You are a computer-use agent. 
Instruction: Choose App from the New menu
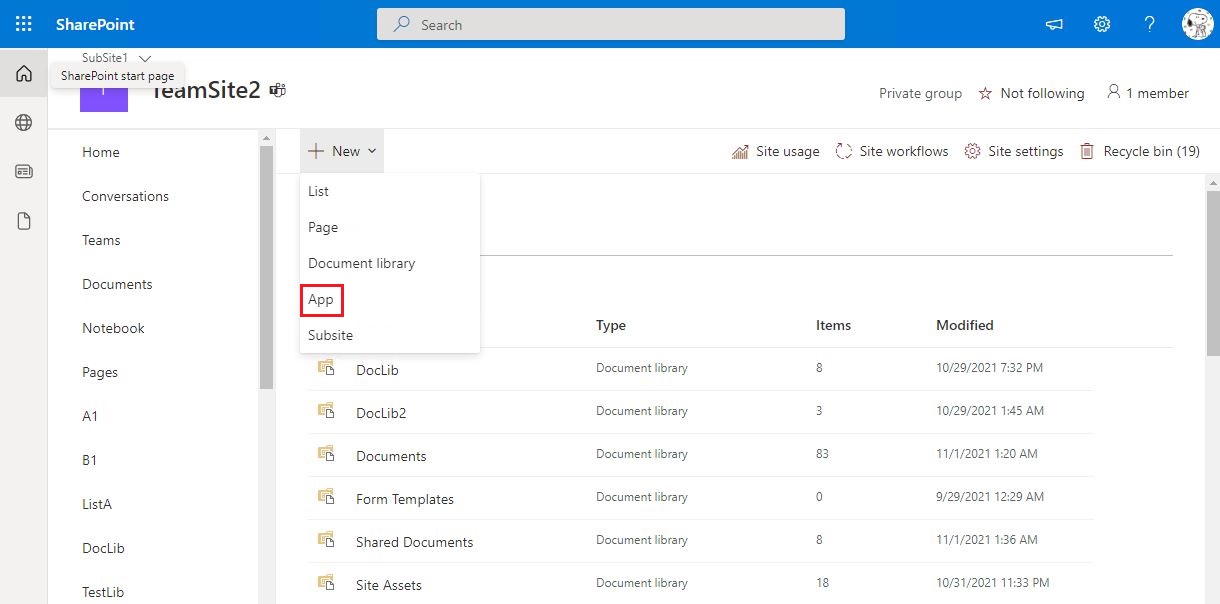pyautogui.click(x=390, y=299)
